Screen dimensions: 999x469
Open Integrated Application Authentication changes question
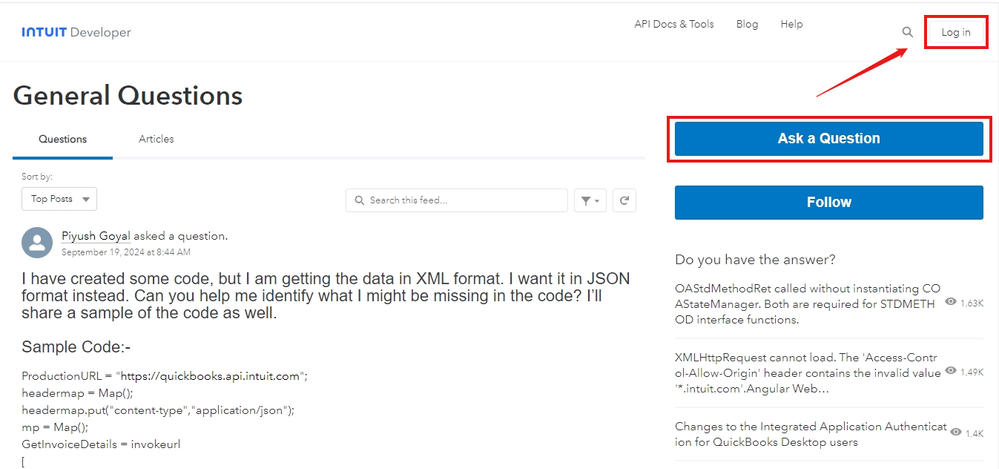click(810, 434)
